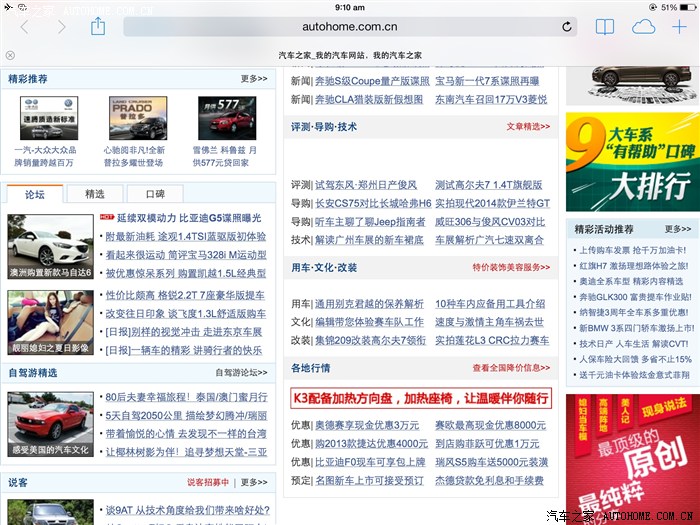Viewport: 700px width, 525px height.
Task: Open link 长安CS75对比长城哈弗H6
Action: point(373,204)
